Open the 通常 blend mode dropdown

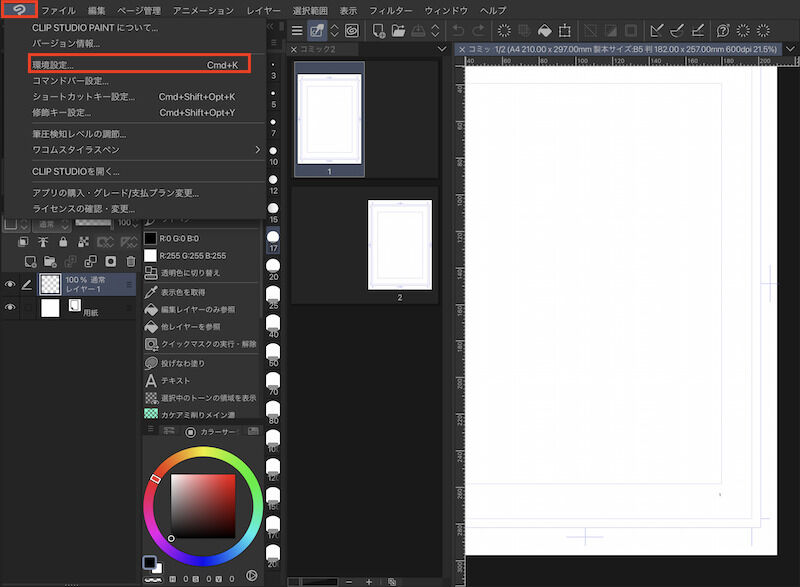tap(52, 224)
